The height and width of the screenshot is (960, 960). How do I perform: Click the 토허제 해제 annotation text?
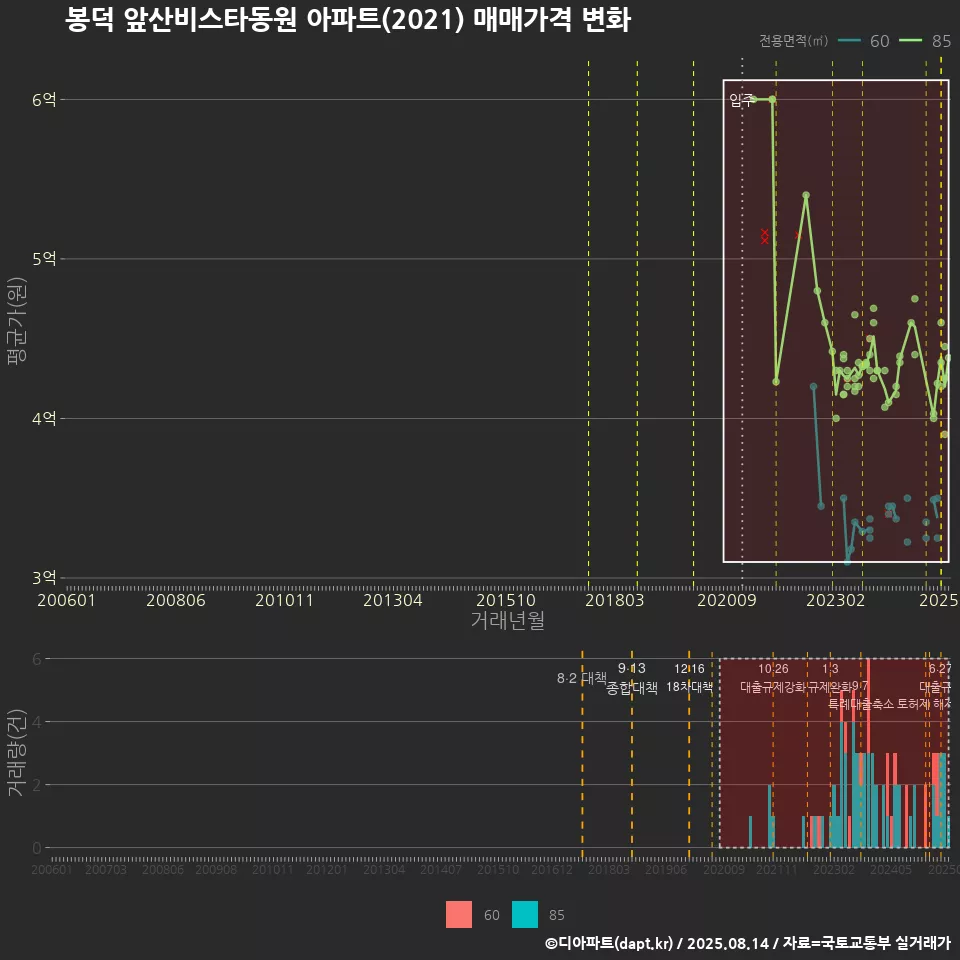924,704
